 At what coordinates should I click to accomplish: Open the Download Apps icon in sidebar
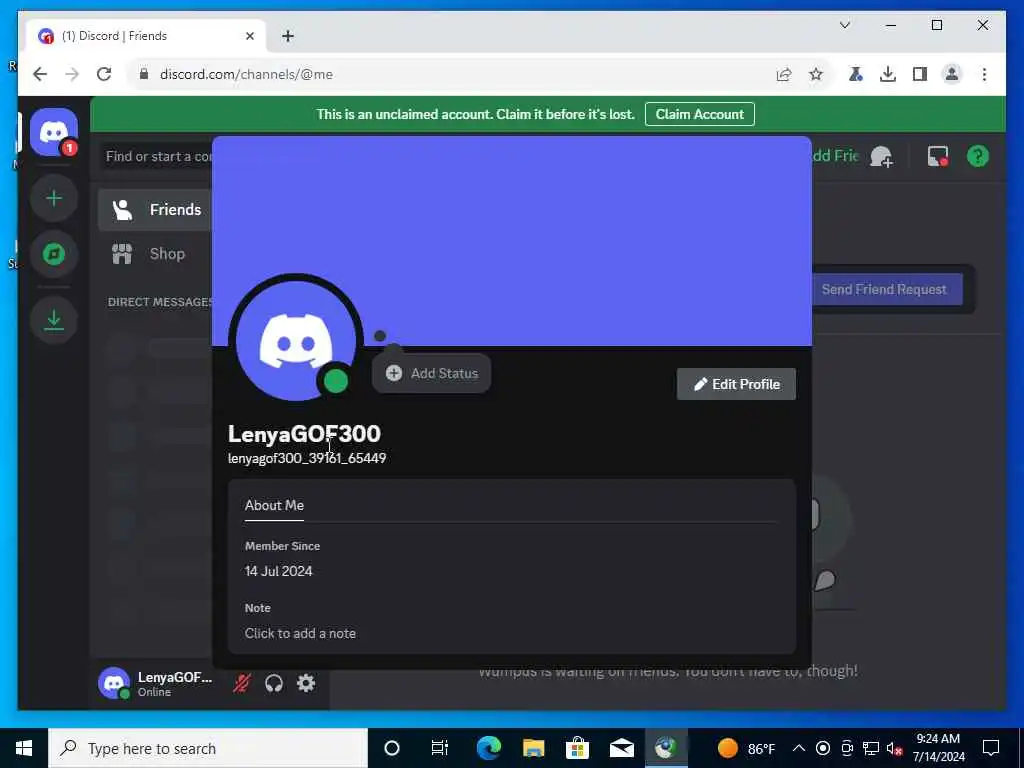(x=54, y=320)
